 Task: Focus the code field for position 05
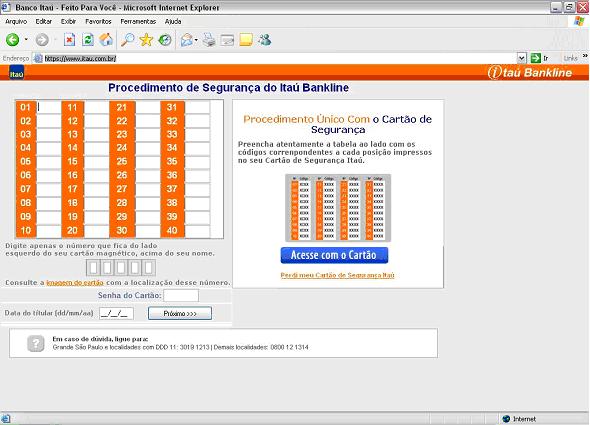49,162
